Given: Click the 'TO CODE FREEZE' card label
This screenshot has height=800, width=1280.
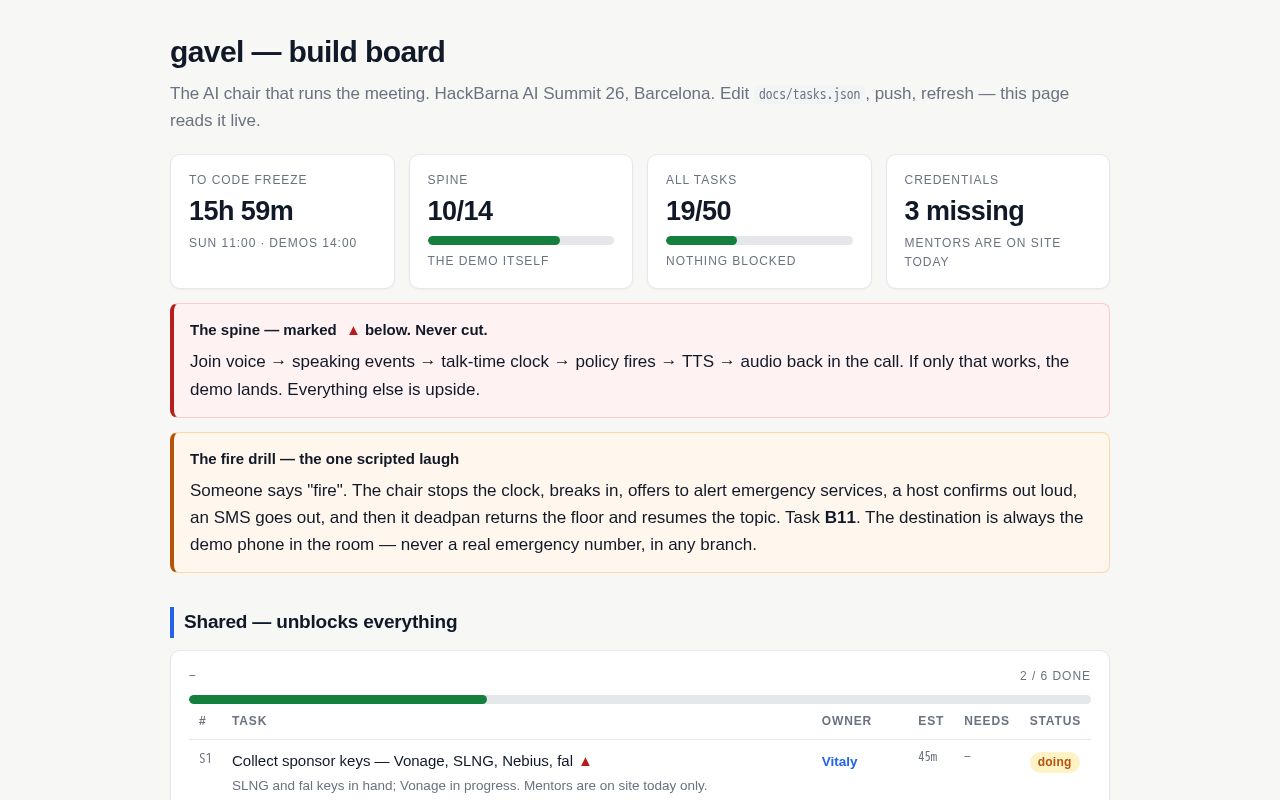Looking at the screenshot, I should [x=248, y=180].
